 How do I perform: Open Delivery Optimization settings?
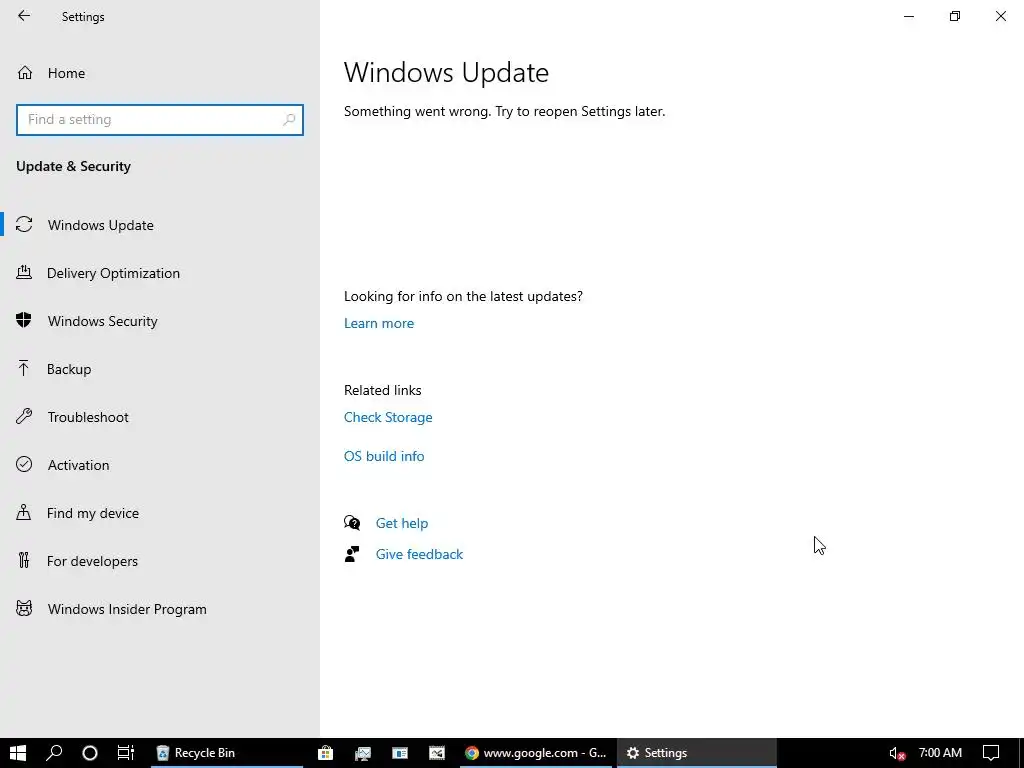160,273
